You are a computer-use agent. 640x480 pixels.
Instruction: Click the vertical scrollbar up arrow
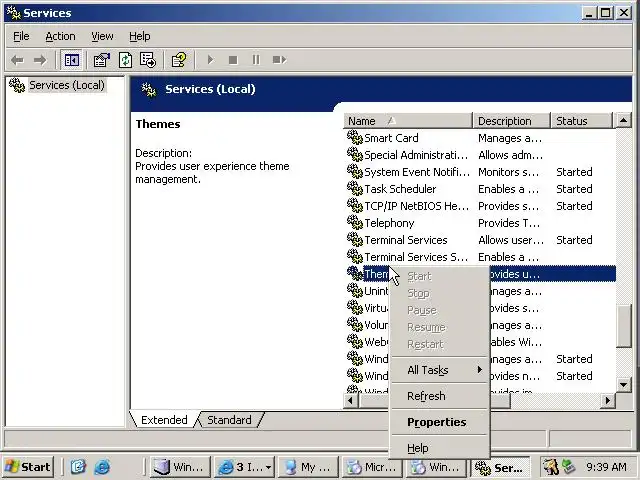pos(623,120)
